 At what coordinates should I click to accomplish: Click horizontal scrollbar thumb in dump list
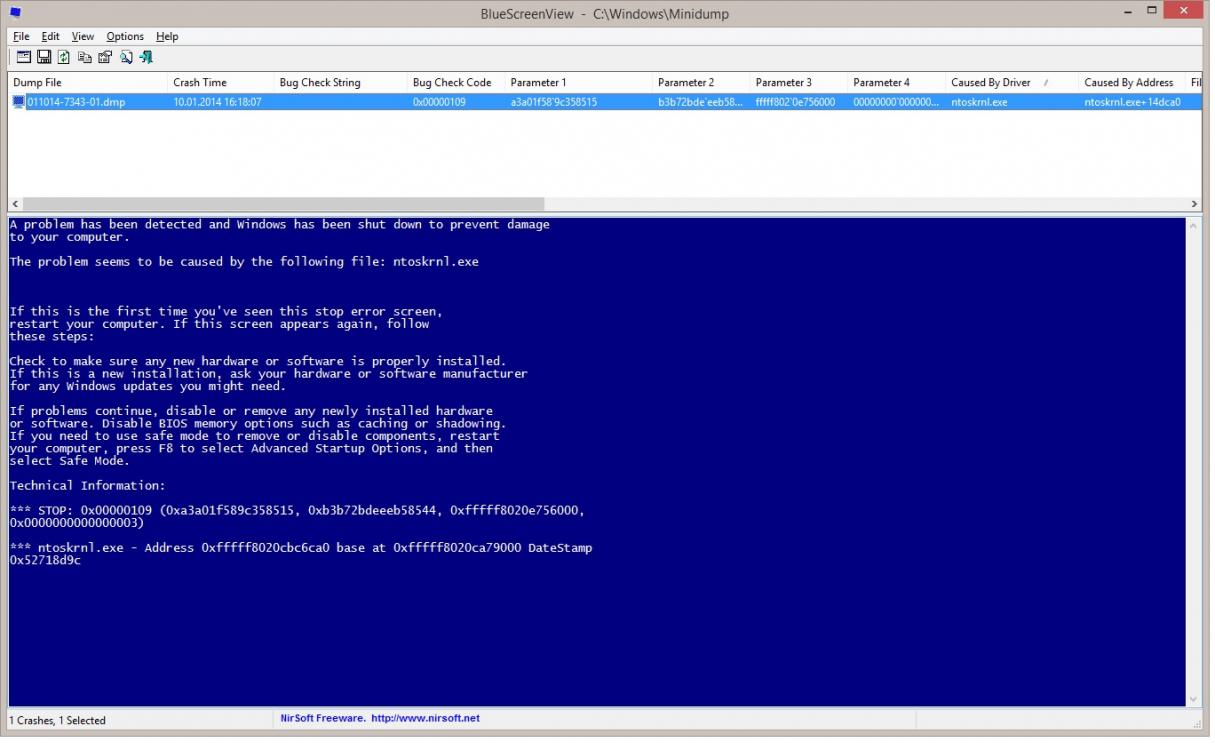(x=283, y=204)
